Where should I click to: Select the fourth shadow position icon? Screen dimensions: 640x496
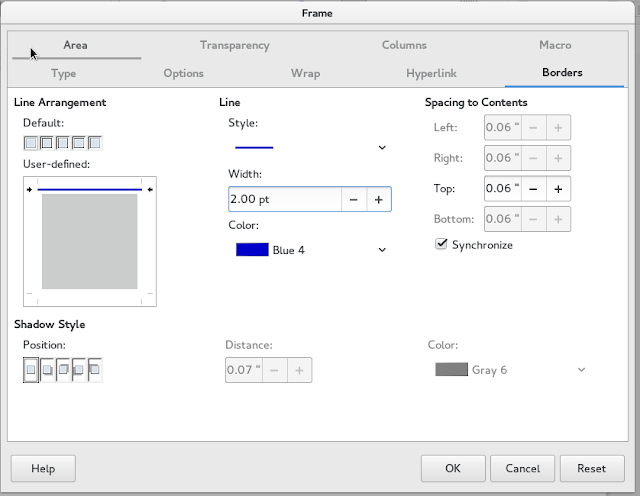pos(79,370)
